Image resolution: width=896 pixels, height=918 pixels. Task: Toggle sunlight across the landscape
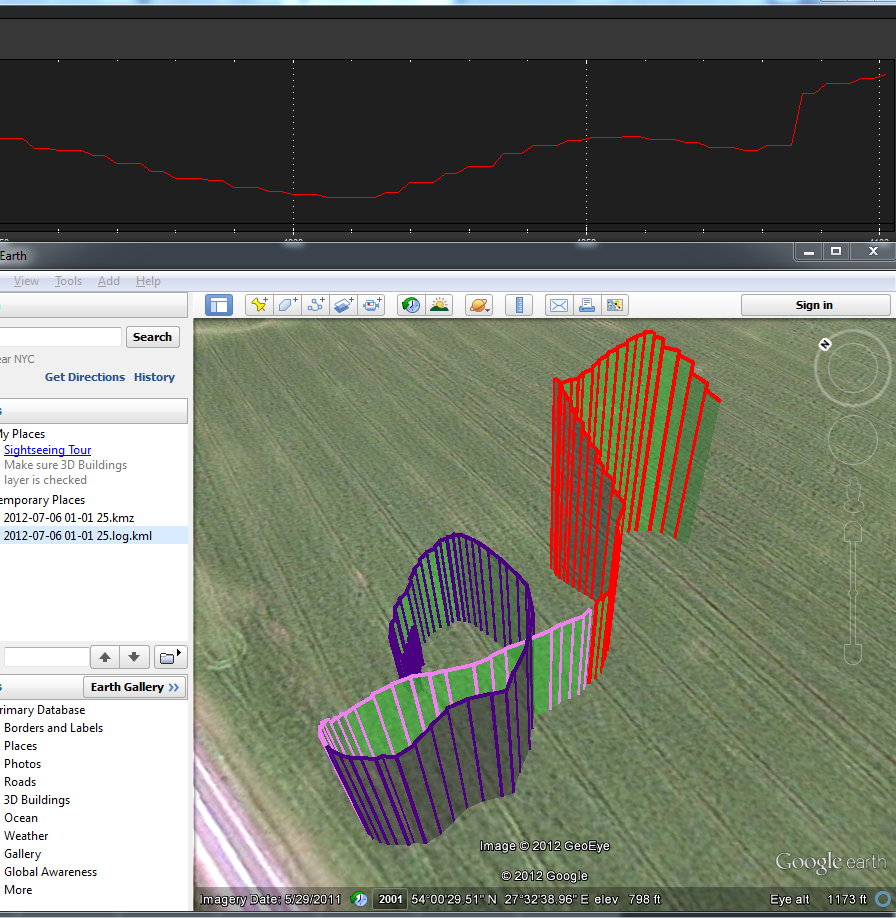pyautogui.click(x=438, y=305)
